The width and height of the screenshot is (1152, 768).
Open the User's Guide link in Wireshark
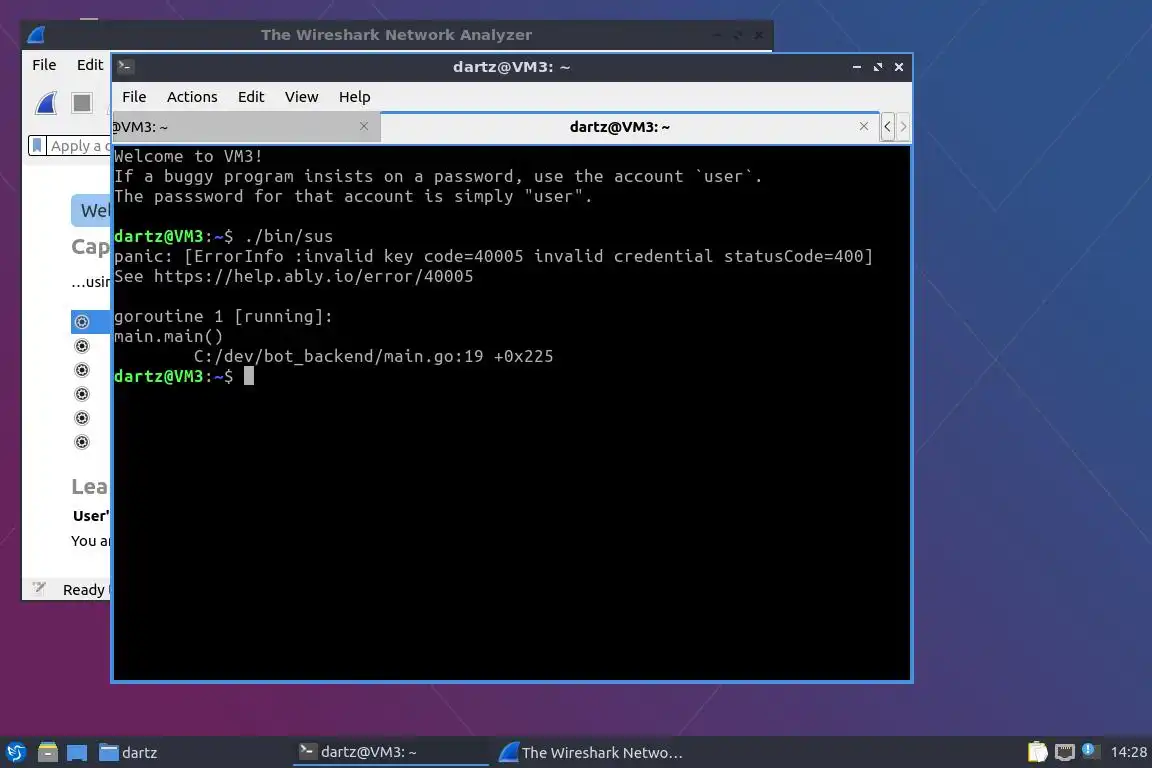pos(91,516)
